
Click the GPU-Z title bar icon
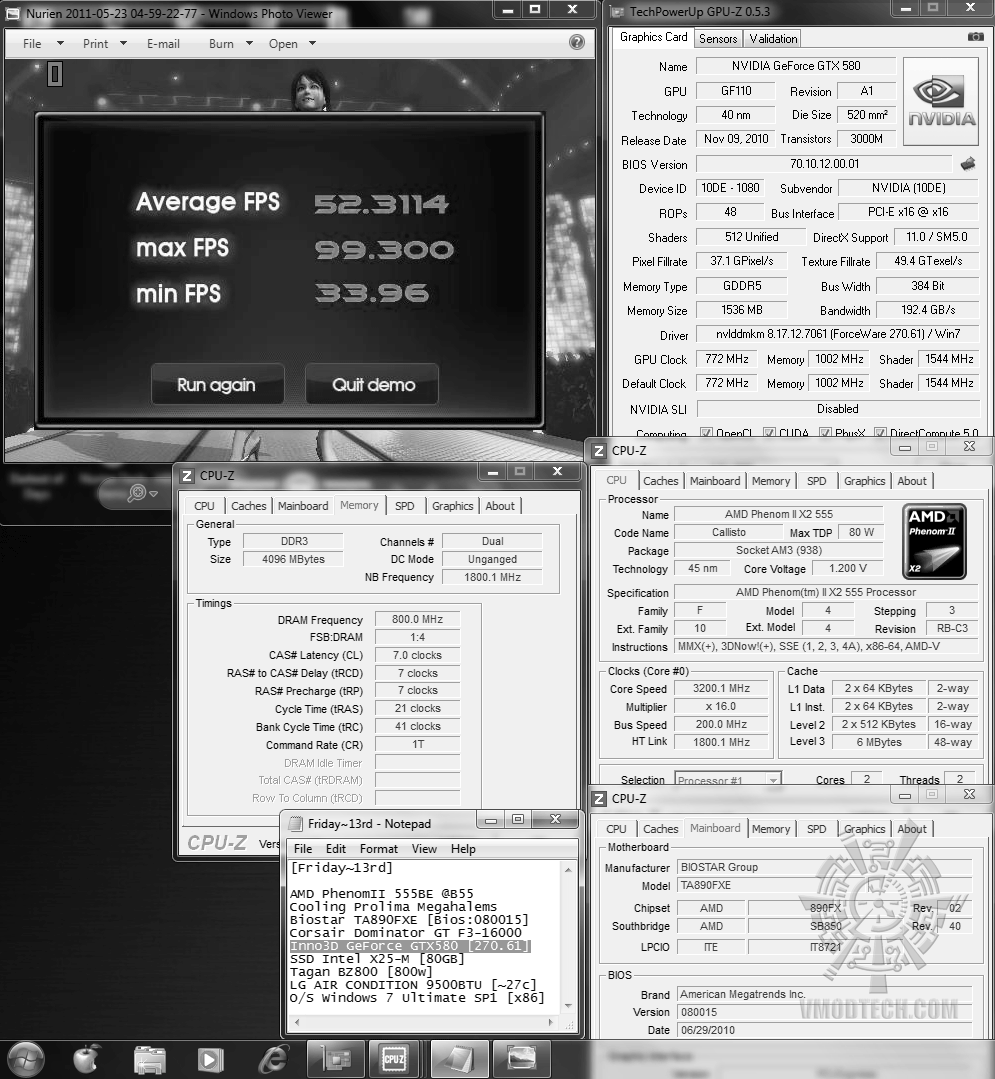[x=617, y=12]
